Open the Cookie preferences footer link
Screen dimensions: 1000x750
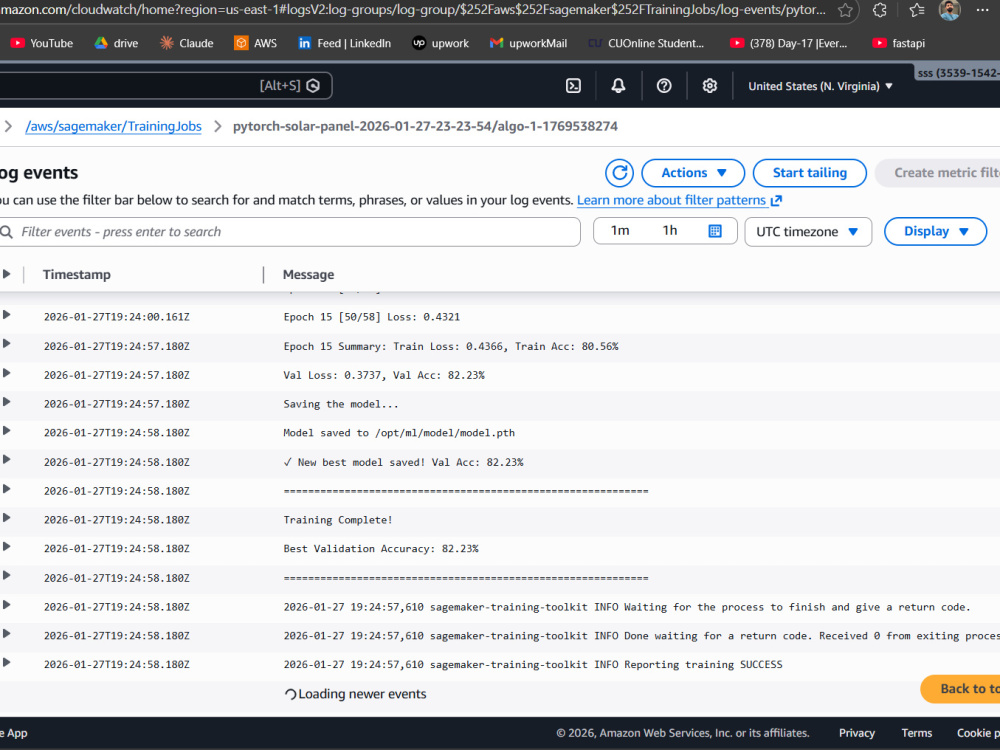click(978, 733)
